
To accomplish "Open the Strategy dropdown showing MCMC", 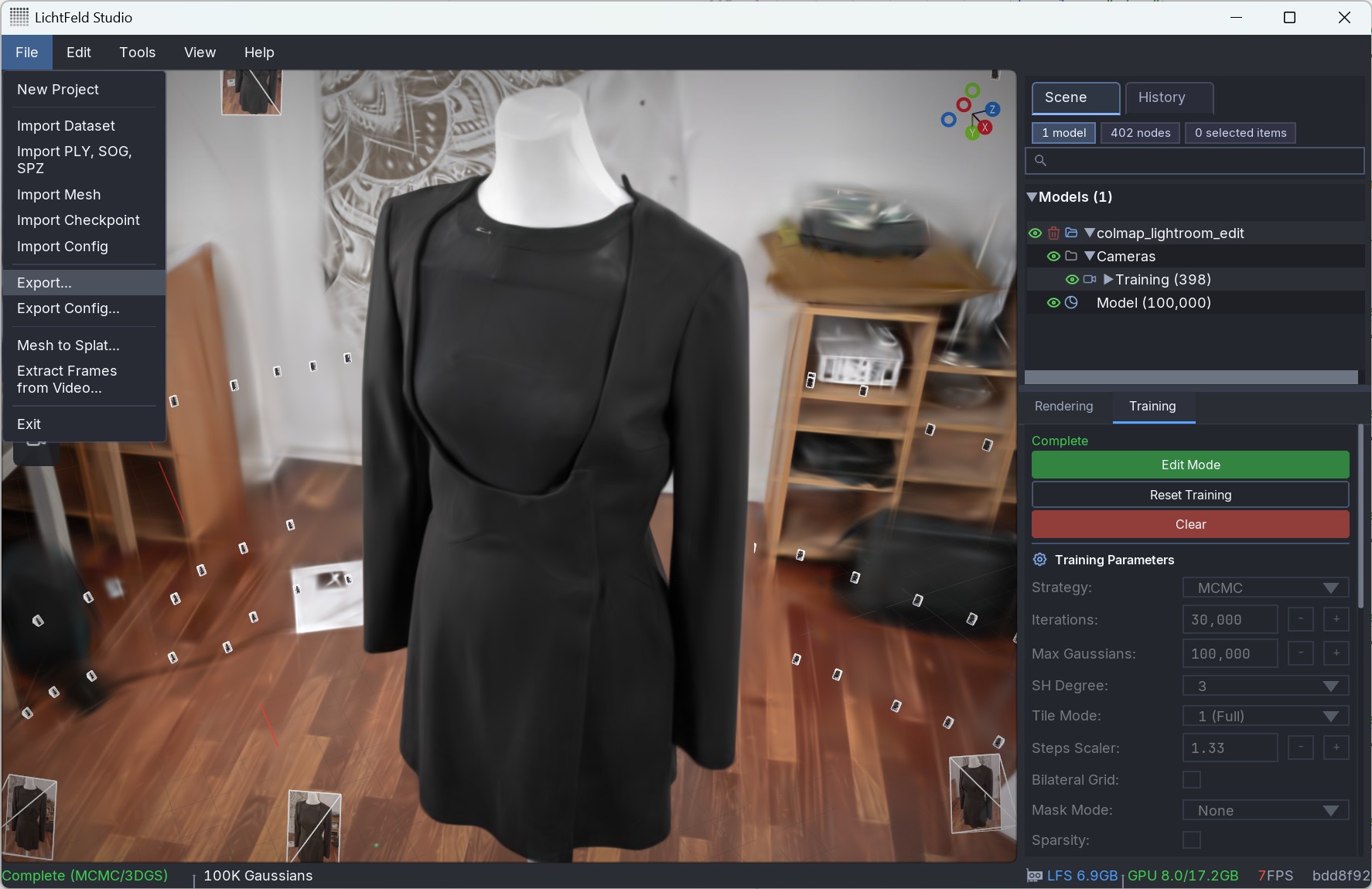I will (x=1265, y=588).
